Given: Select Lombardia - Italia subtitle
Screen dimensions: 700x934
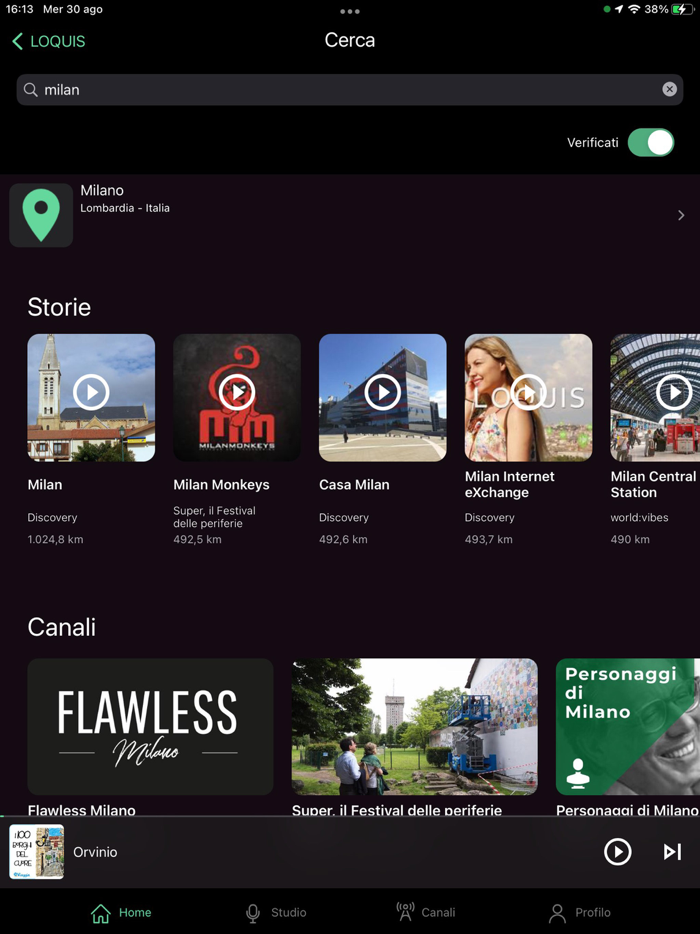Looking at the screenshot, I should (x=125, y=208).
